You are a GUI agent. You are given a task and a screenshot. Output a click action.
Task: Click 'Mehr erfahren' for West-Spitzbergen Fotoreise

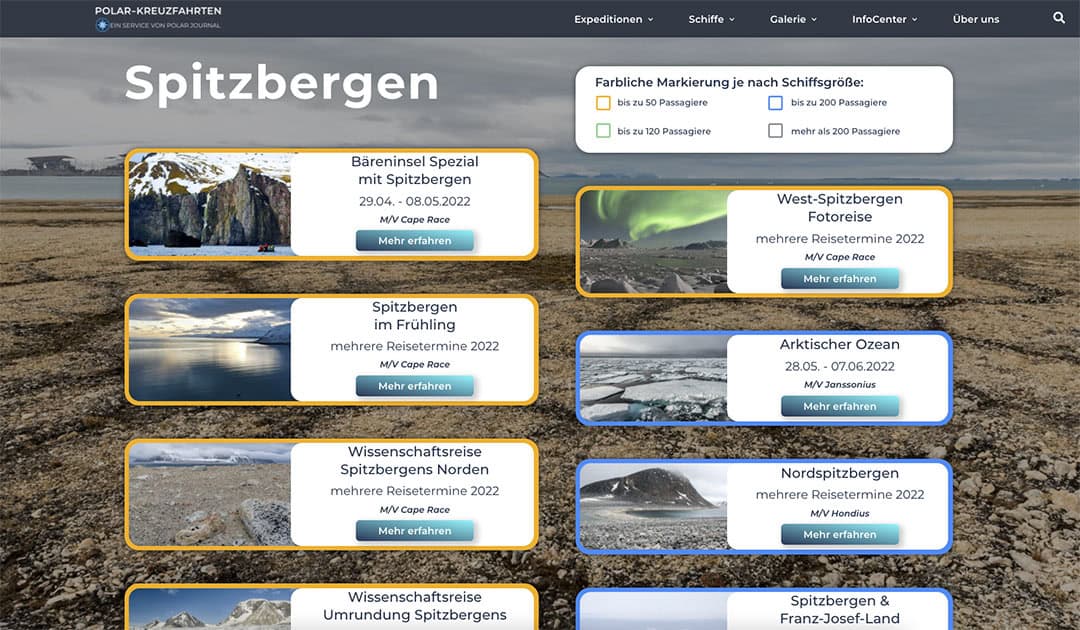point(840,279)
